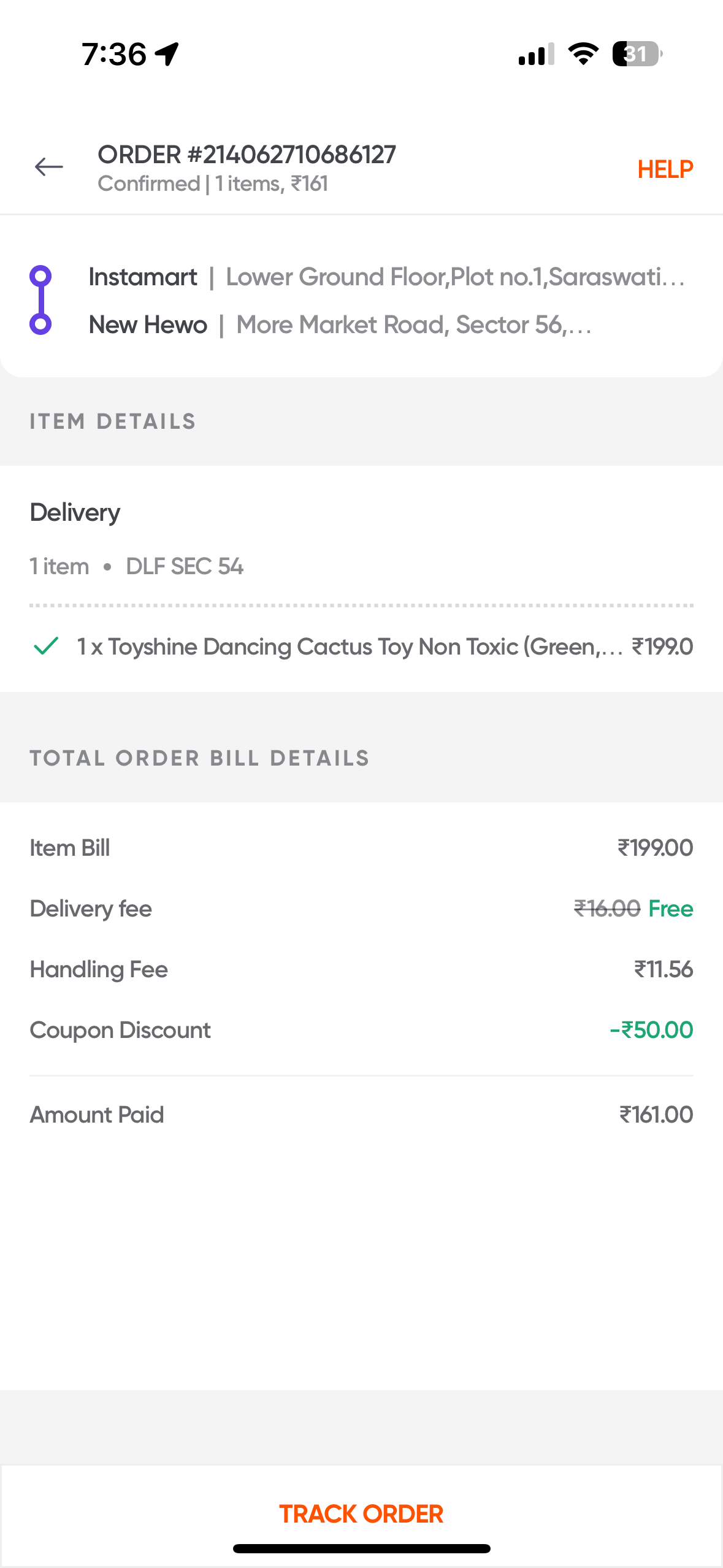The image size is (723, 1568).
Task: Tap the Handling Fee amount
Action: coord(664,969)
